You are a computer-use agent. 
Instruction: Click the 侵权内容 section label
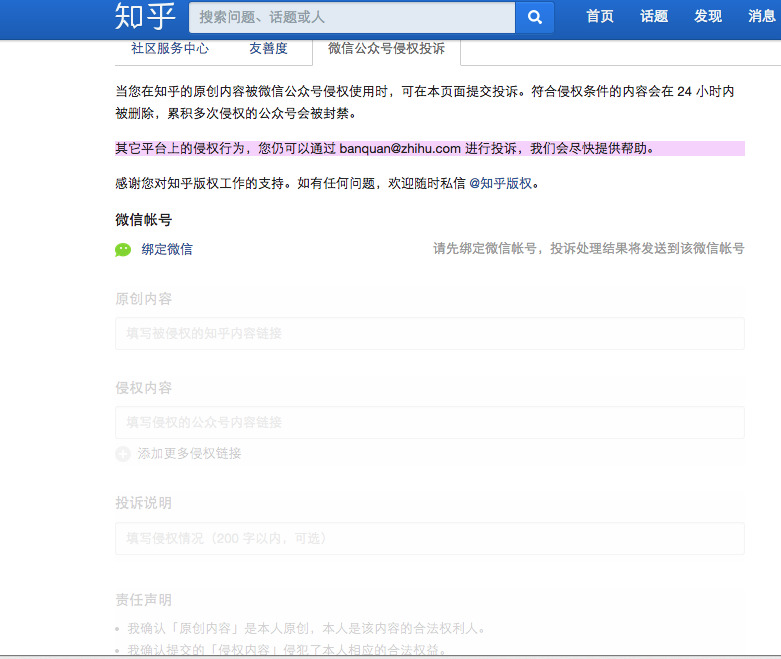click(x=143, y=388)
